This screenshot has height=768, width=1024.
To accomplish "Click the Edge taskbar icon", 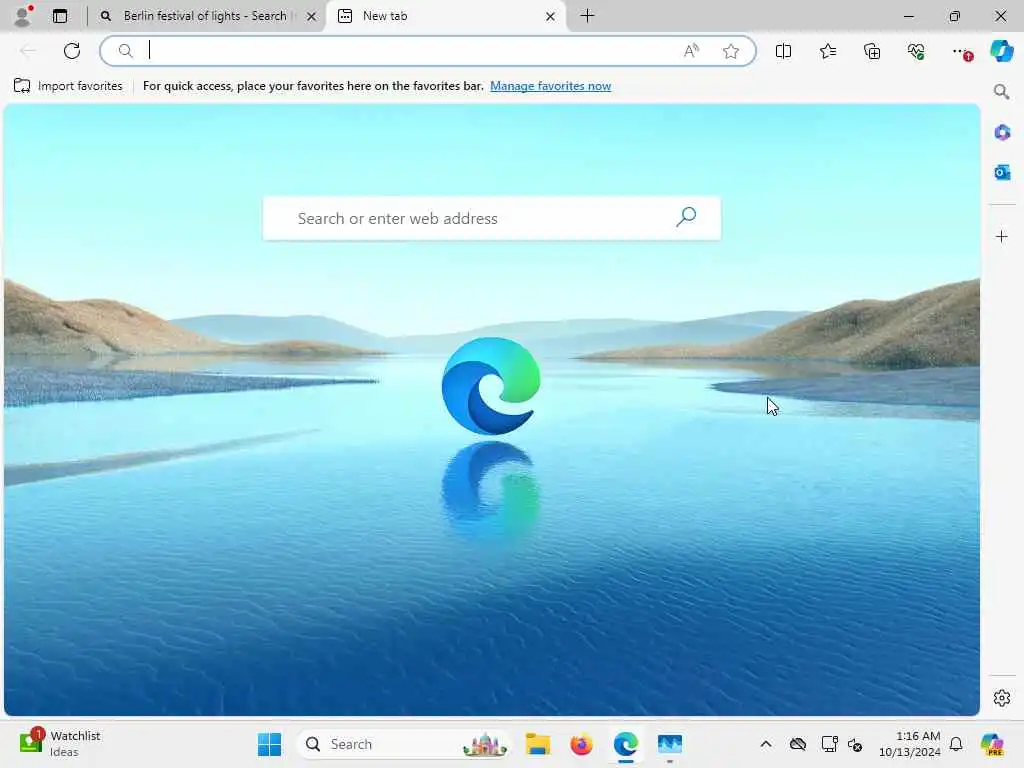I will point(626,744).
